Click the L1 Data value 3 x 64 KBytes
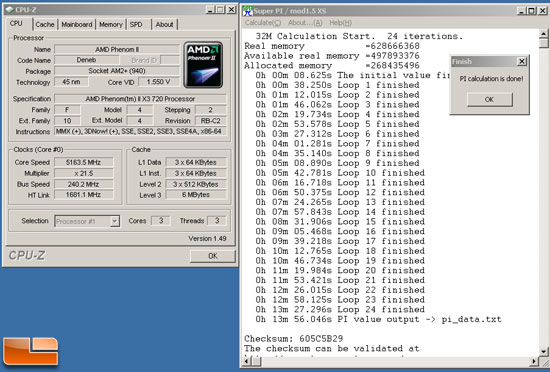The width and height of the screenshot is (550, 372). point(196,162)
